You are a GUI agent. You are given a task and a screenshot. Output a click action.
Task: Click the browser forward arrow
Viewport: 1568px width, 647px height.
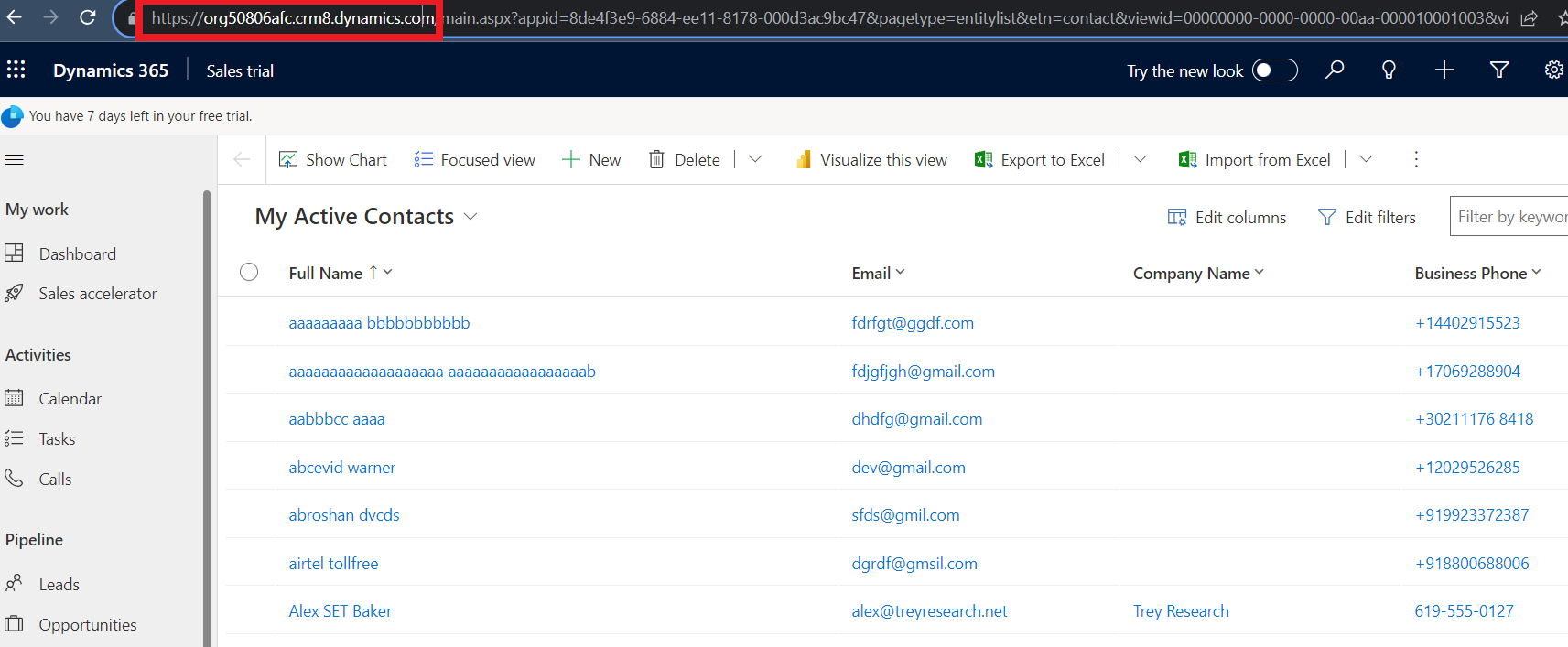click(50, 17)
